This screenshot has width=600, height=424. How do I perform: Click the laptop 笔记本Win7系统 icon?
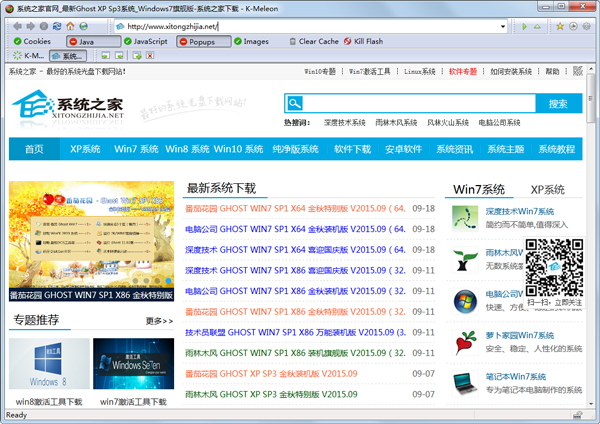point(465,384)
